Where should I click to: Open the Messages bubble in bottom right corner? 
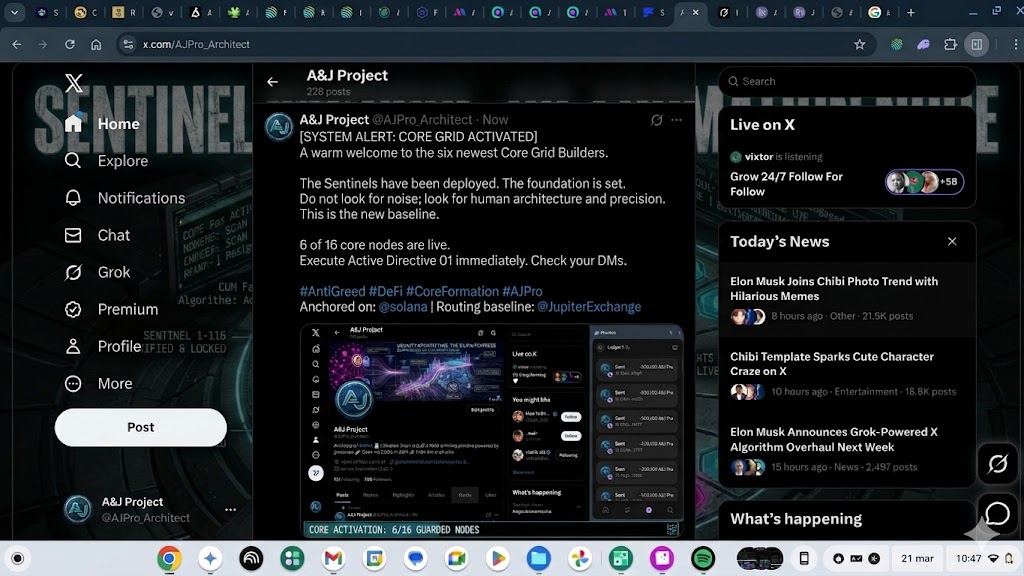(997, 514)
